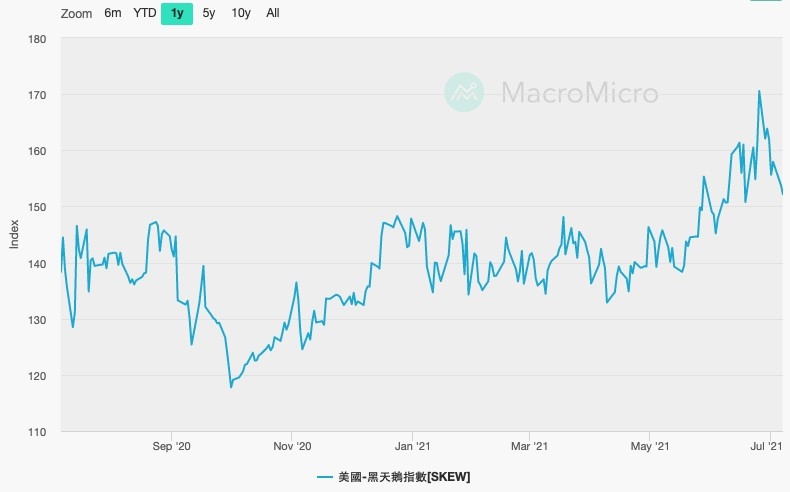Click the Nov '20 x-axis label
Image resolution: width=790 pixels, height=492 pixels.
pyautogui.click(x=293, y=447)
